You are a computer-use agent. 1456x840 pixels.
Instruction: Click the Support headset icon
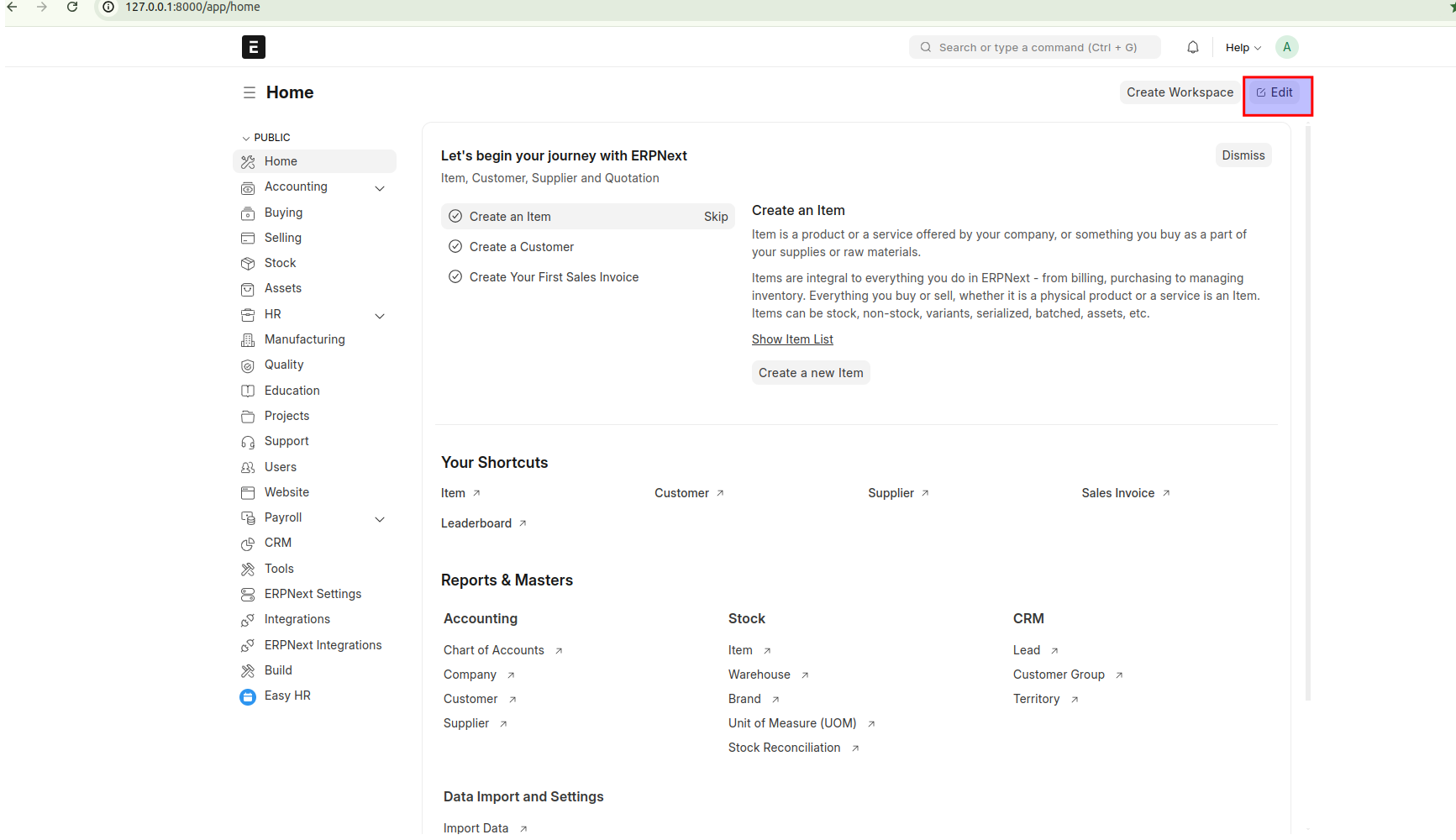point(248,442)
